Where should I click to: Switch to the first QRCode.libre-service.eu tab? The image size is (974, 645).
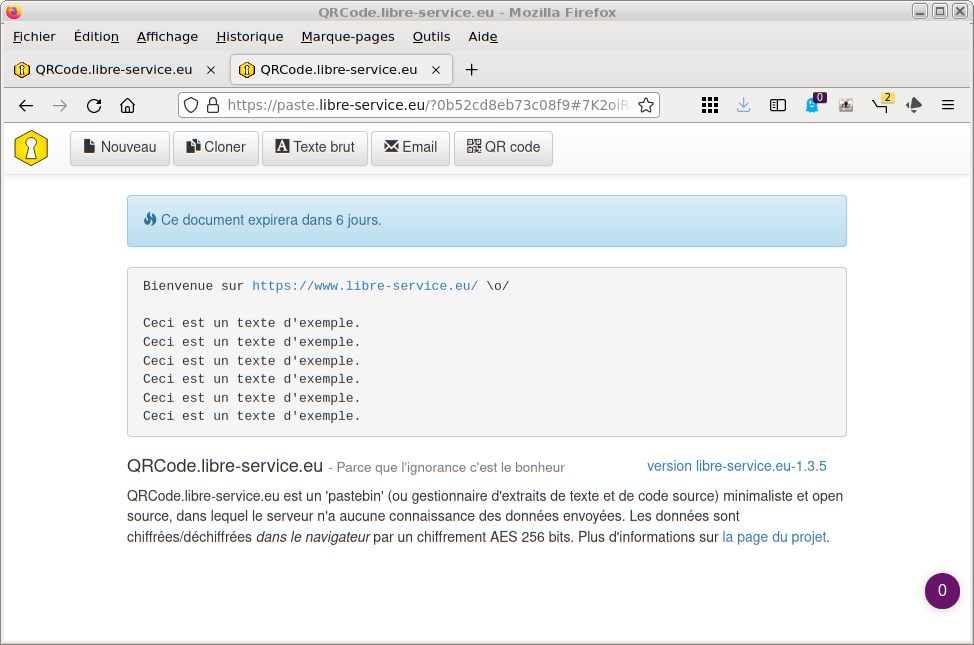113,70
